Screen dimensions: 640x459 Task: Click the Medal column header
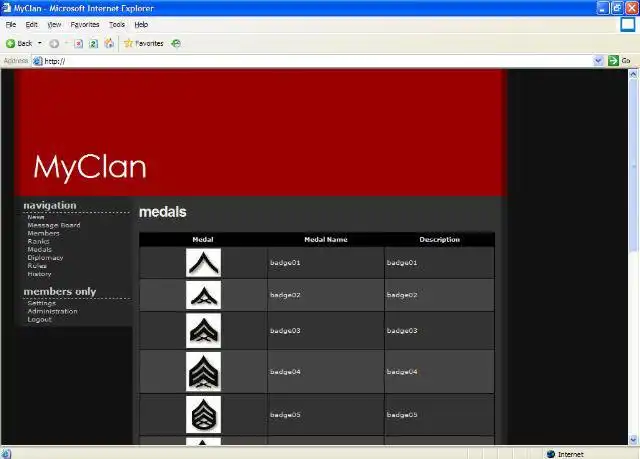tap(203, 239)
